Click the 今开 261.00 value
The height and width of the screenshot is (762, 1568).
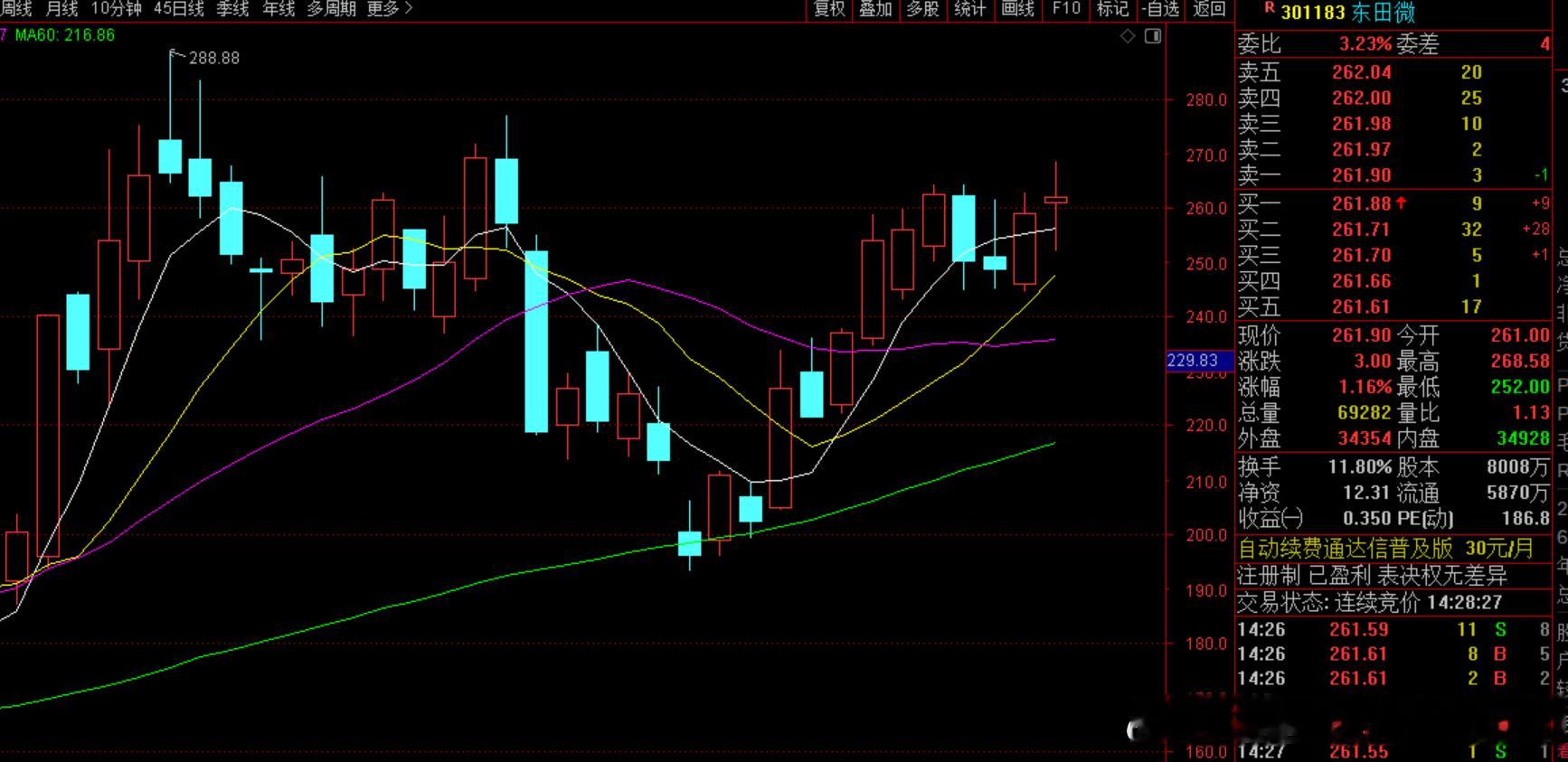(x=1520, y=335)
